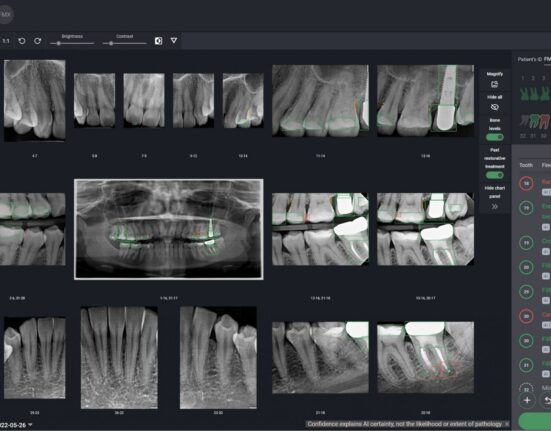Reset zoom with the 1:1 button
The width and height of the screenshot is (551, 431).
[6, 41]
